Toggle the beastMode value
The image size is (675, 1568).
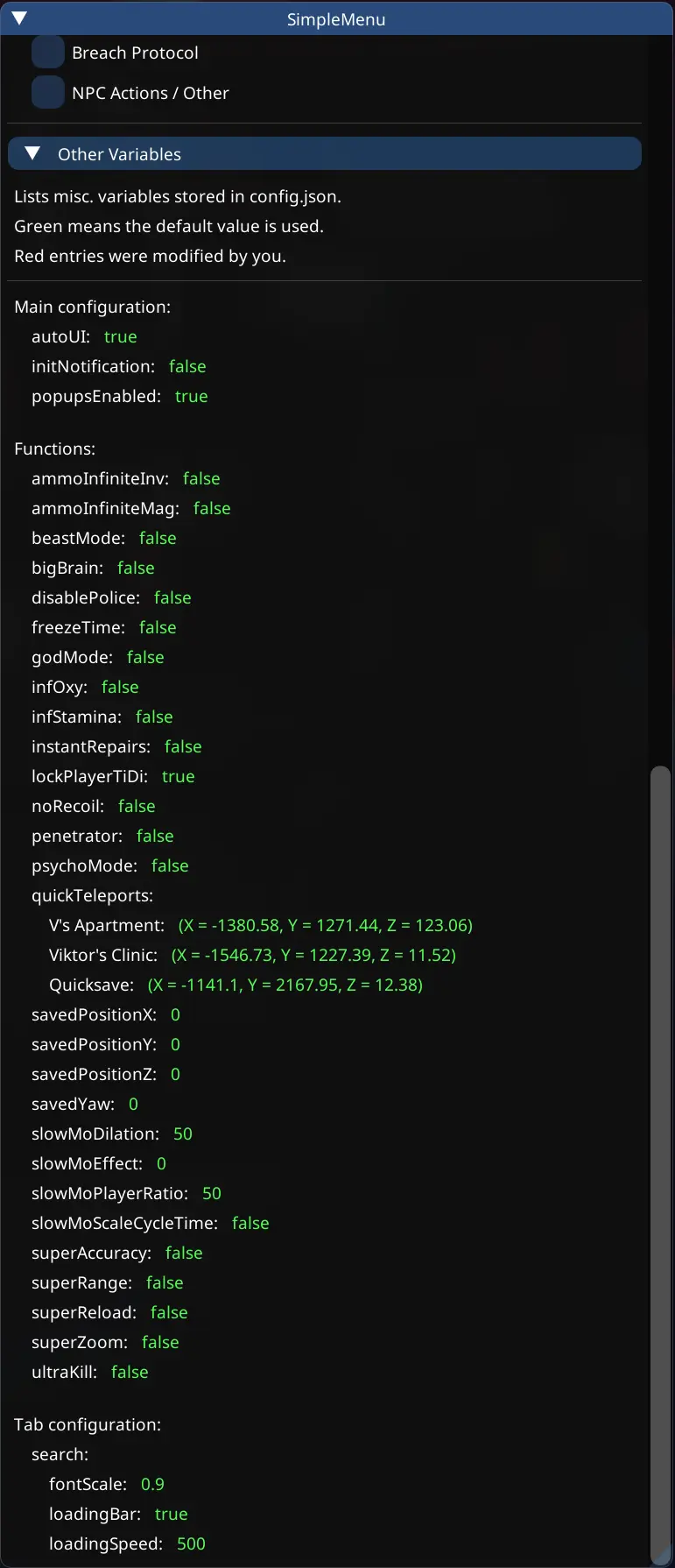pyautogui.click(x=157, y=538)
